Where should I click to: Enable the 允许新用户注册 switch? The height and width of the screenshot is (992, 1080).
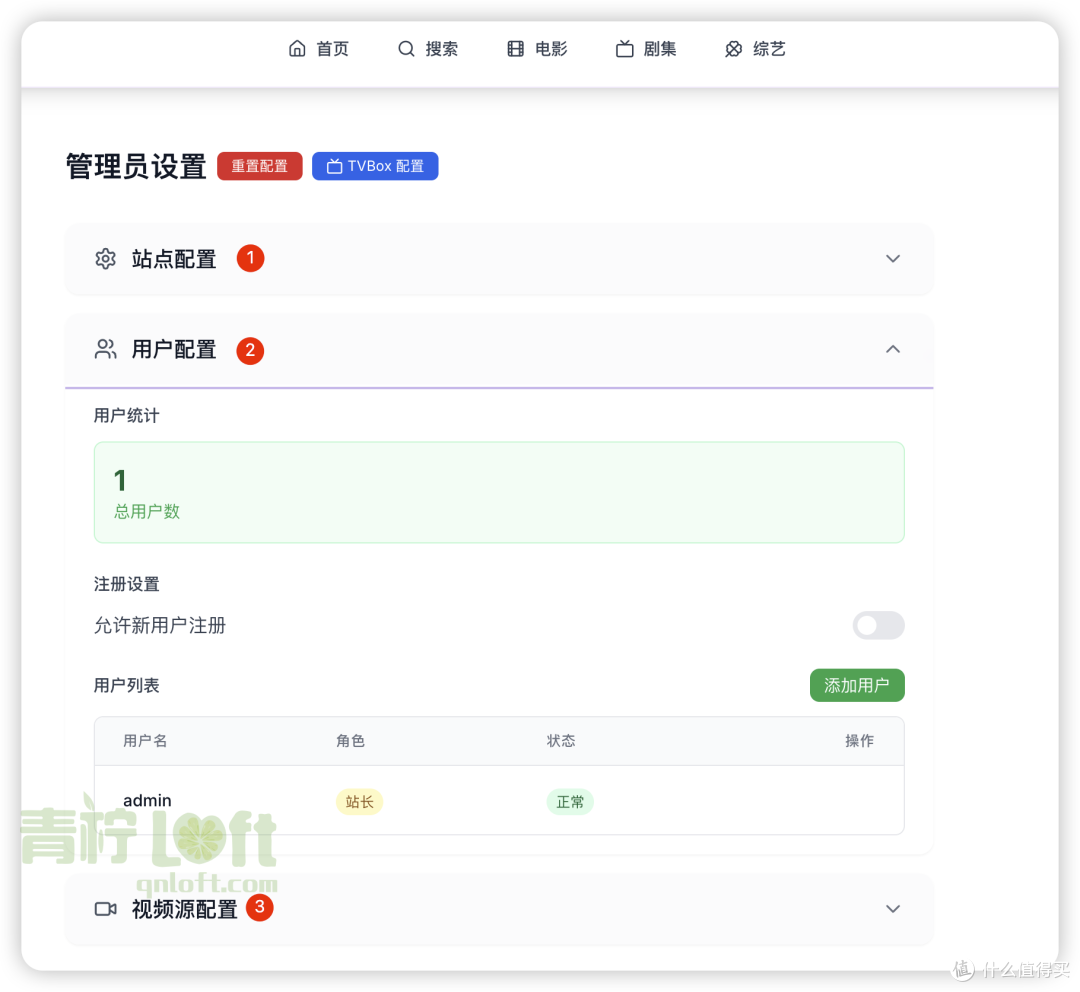878,626
